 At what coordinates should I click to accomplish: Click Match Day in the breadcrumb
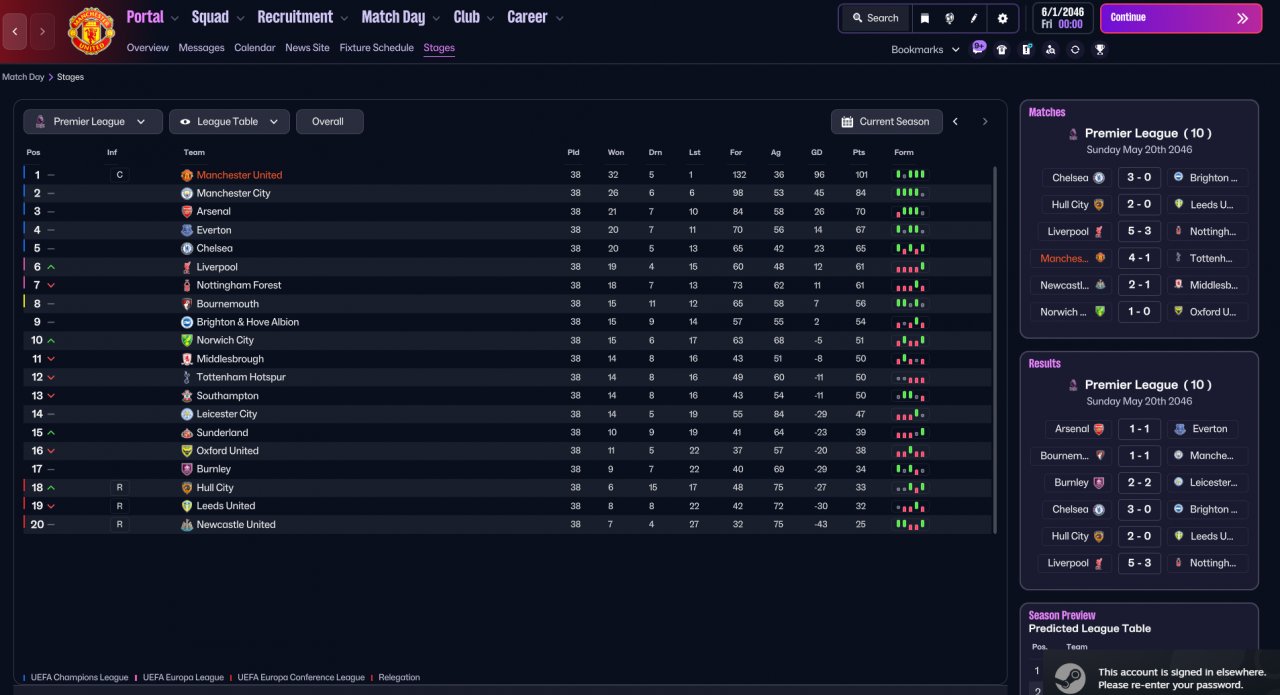[x=23, y=77]
